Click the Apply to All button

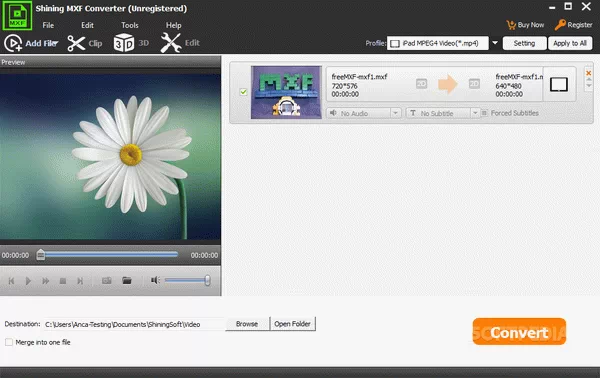click(570, 43)
